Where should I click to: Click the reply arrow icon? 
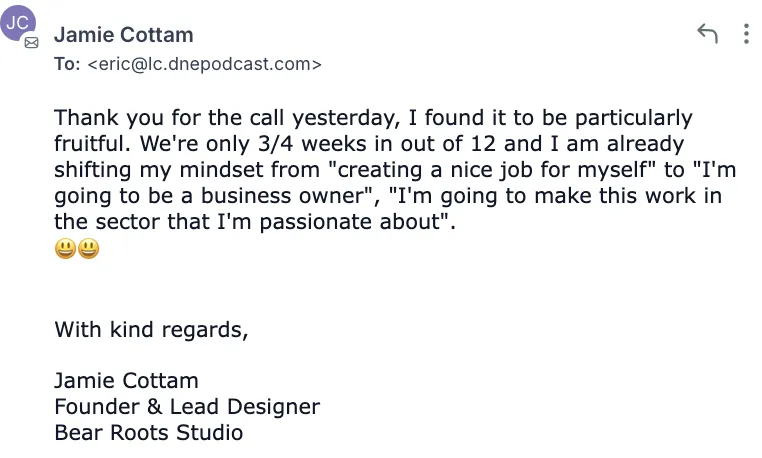coord(707,34)
